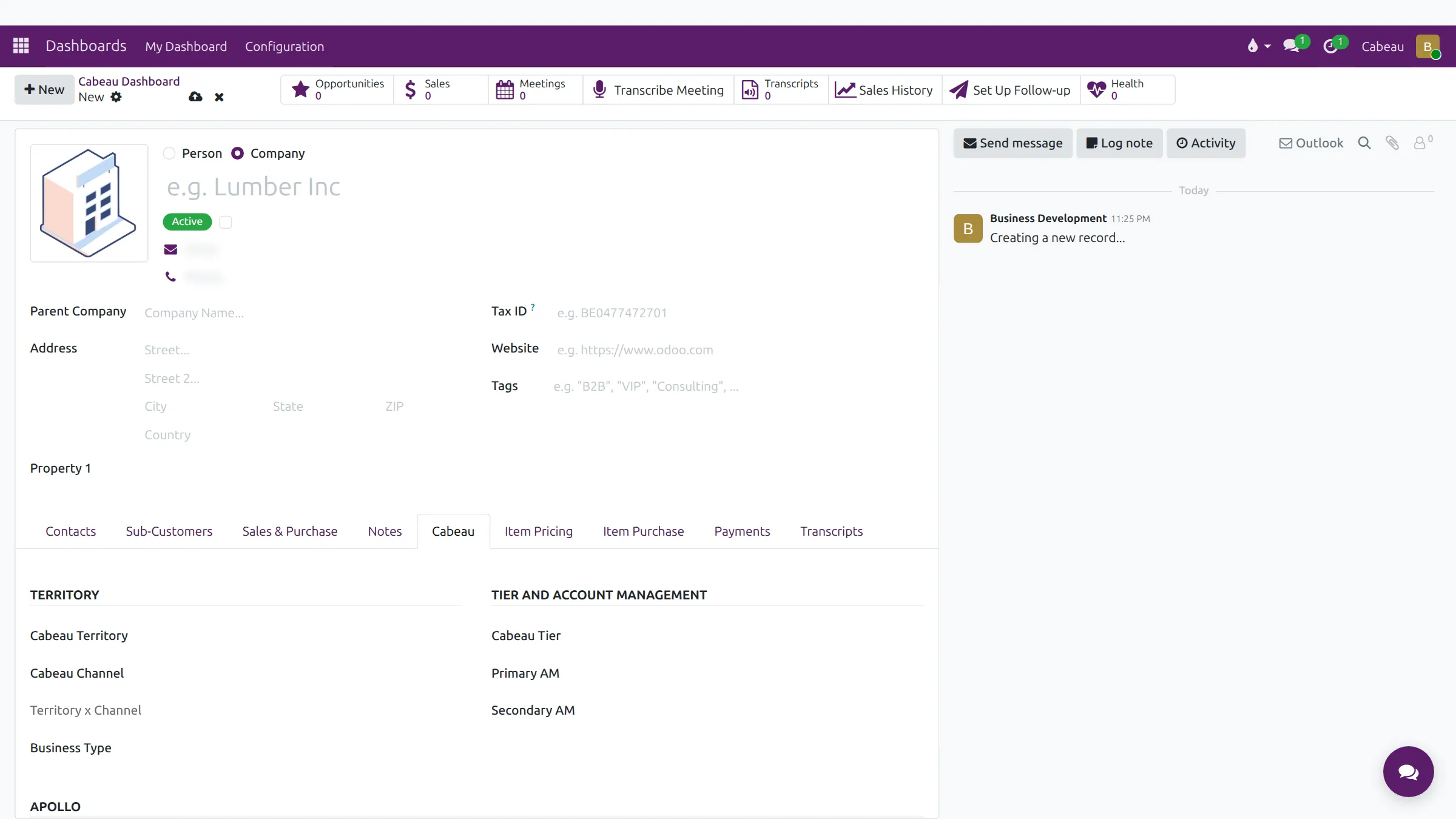The height and width of the screenshot is (819, 1456).
Task: Open Transcripts stat button
Action: (x=781, y=90)
